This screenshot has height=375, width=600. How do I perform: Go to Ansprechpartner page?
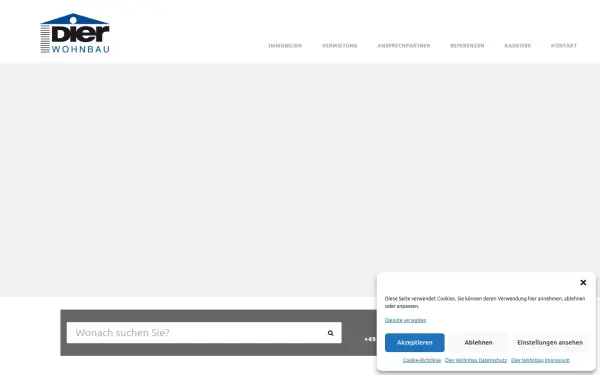tap(404, 46)
